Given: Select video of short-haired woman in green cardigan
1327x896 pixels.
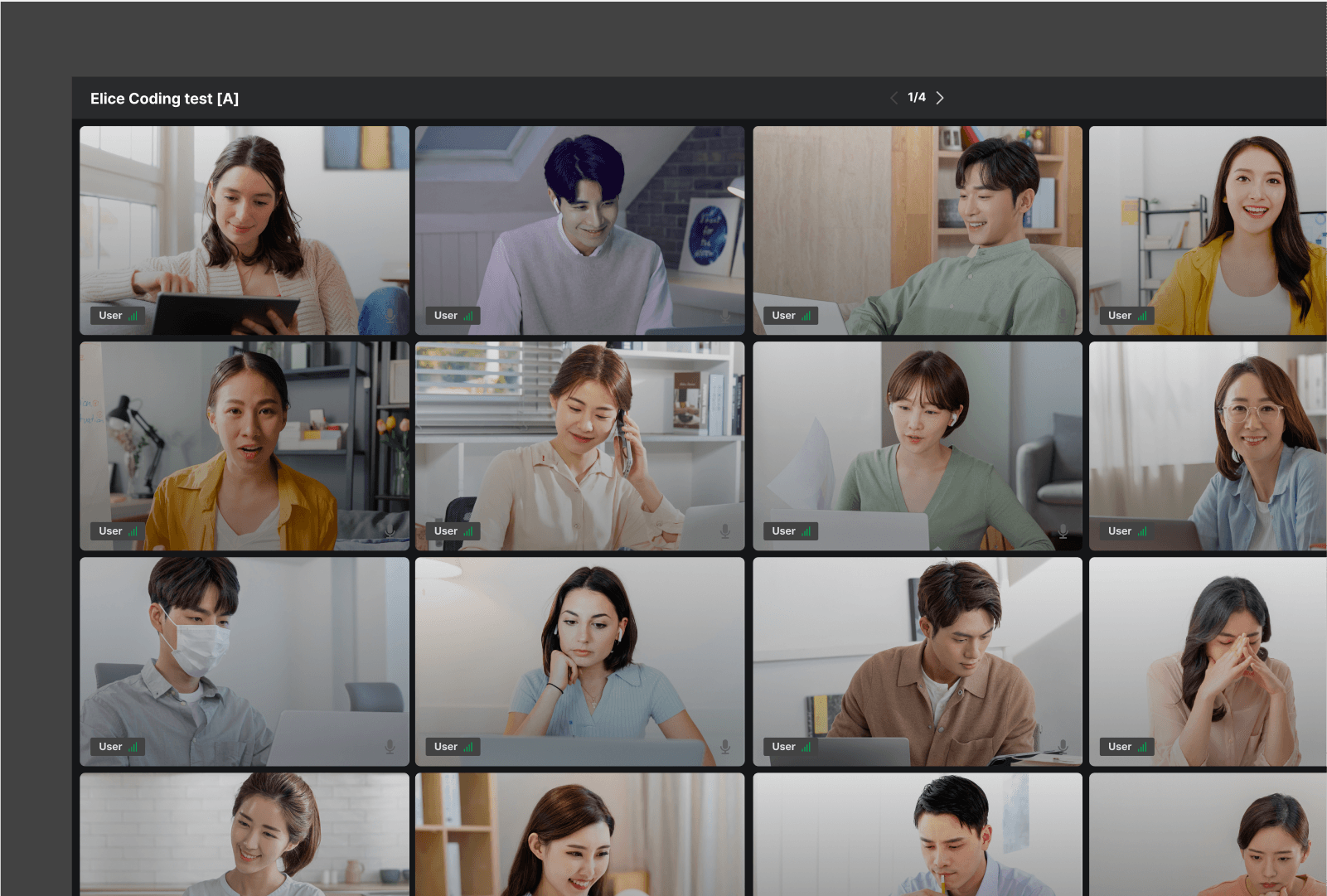Looking at the screenshot, I should coord(918,446).
